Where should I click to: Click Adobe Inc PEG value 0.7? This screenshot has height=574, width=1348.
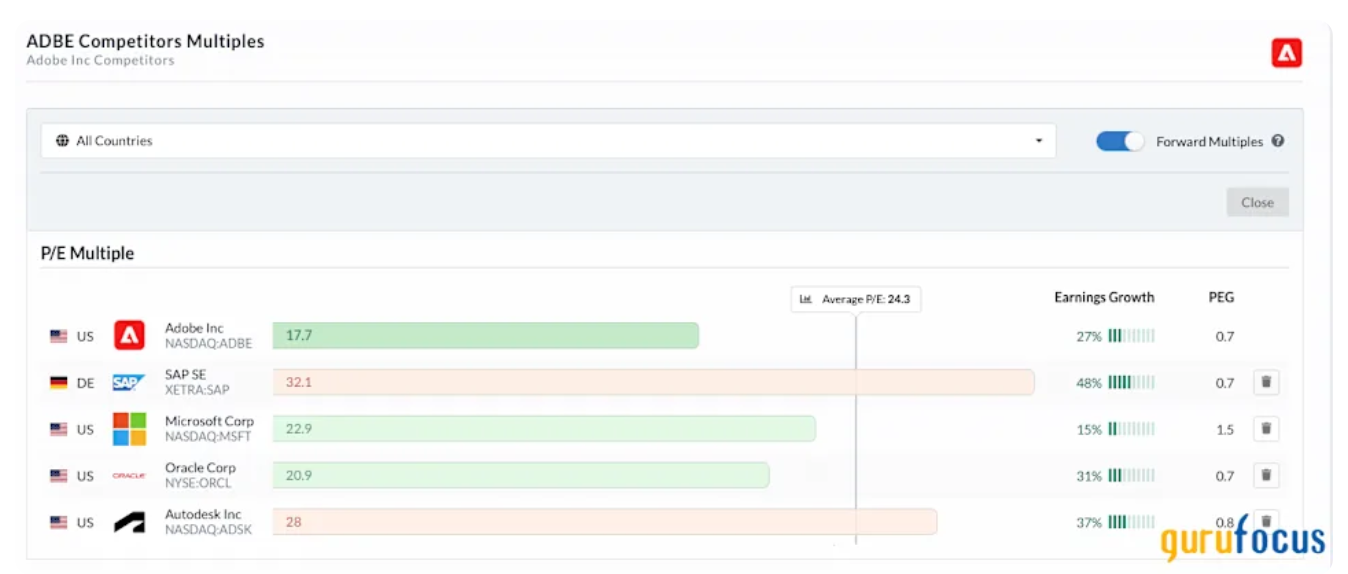coord(1225,336)
